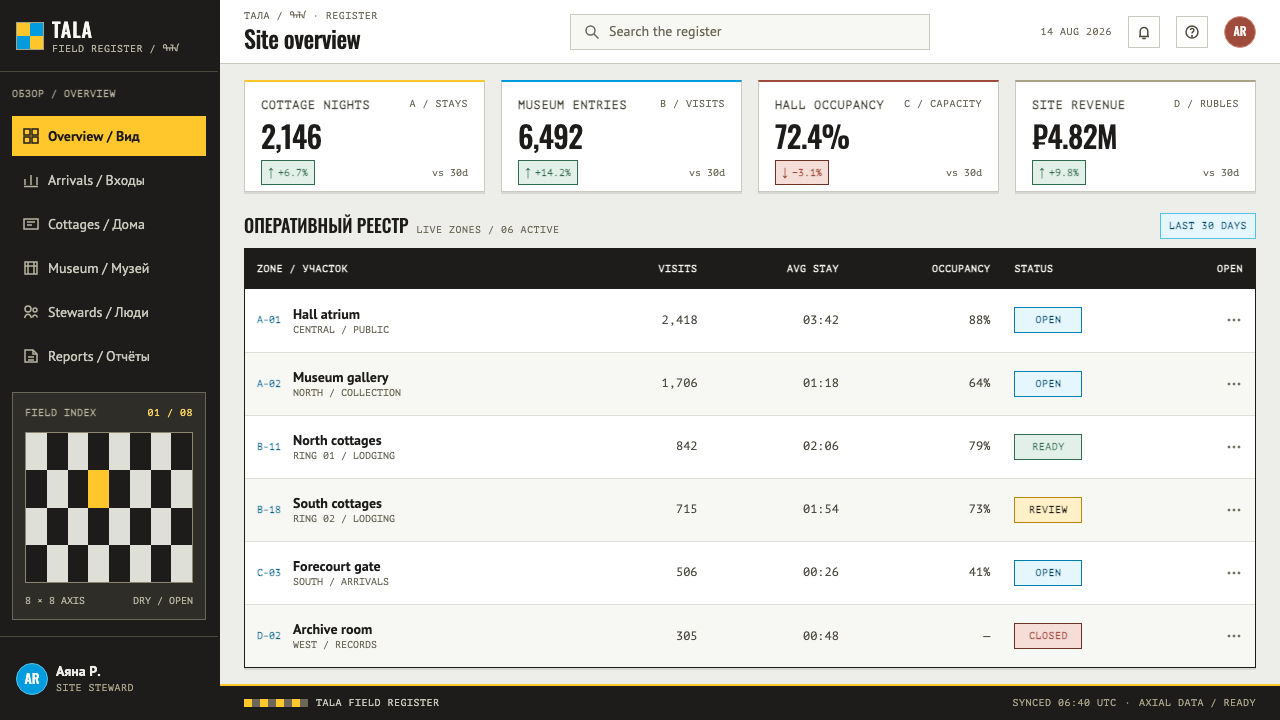This screenshot has width=1280, height=720.
Task: Click the OPEN status badge for Forecourt gate
Action: (x=1048, y=572)
